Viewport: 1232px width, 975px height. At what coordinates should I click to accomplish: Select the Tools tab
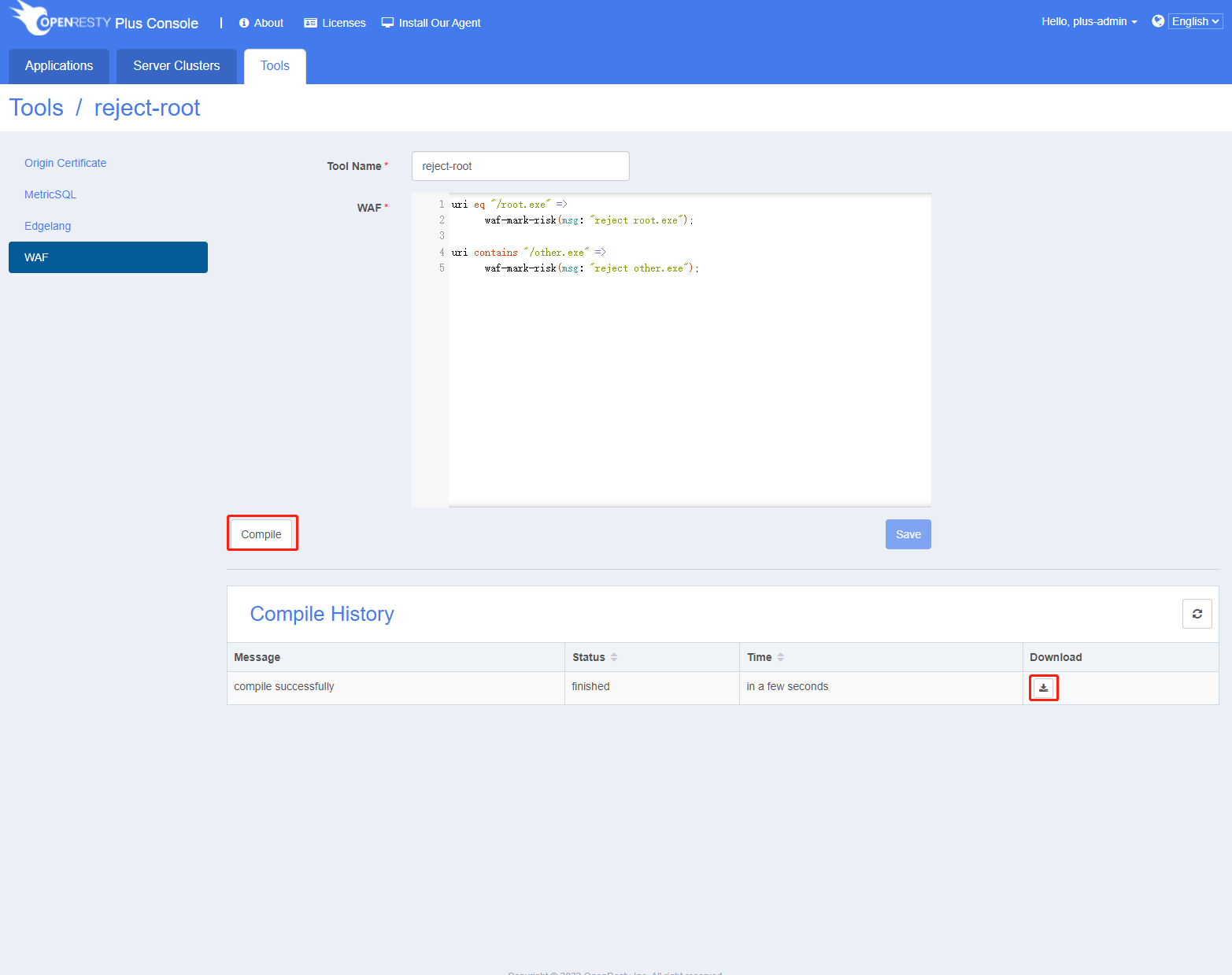point(275,66)
